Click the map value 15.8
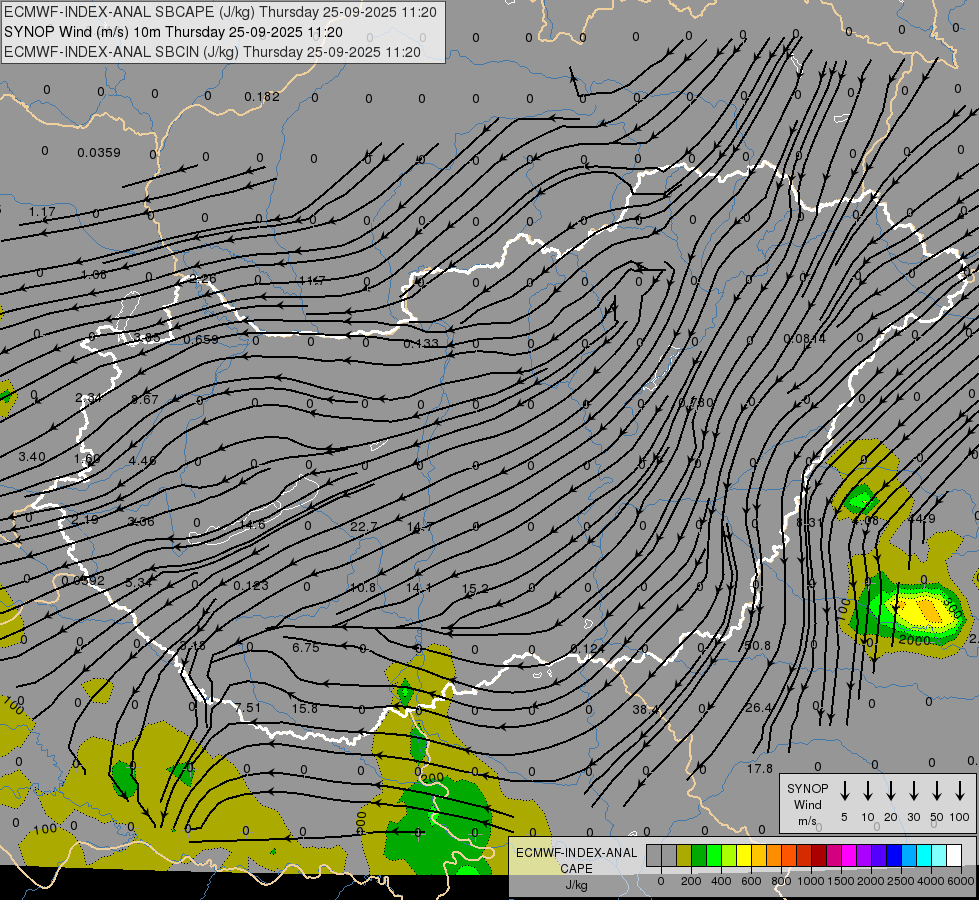979x900 pixels. click(305, 709)
